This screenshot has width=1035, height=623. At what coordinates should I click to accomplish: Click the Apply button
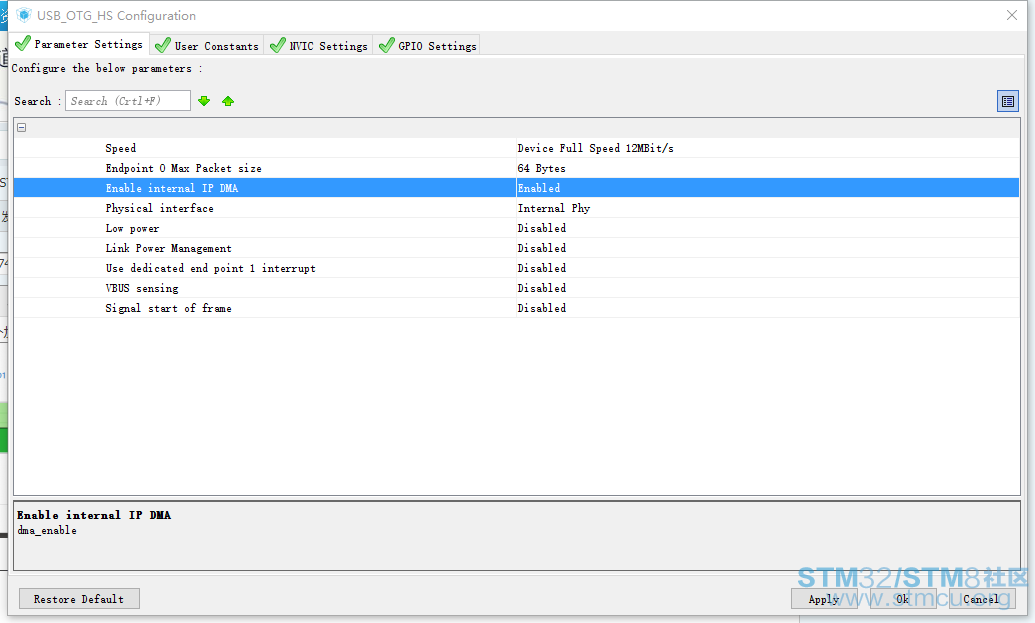point(824,599)
